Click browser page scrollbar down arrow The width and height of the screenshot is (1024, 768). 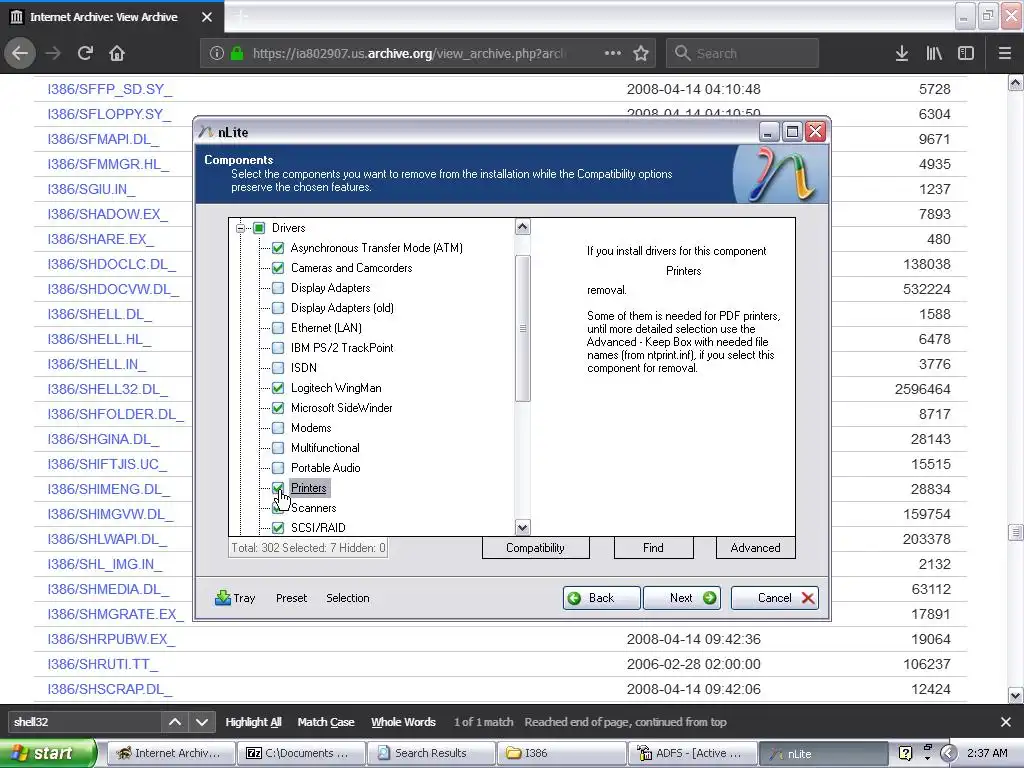[x=1016, y=695]
